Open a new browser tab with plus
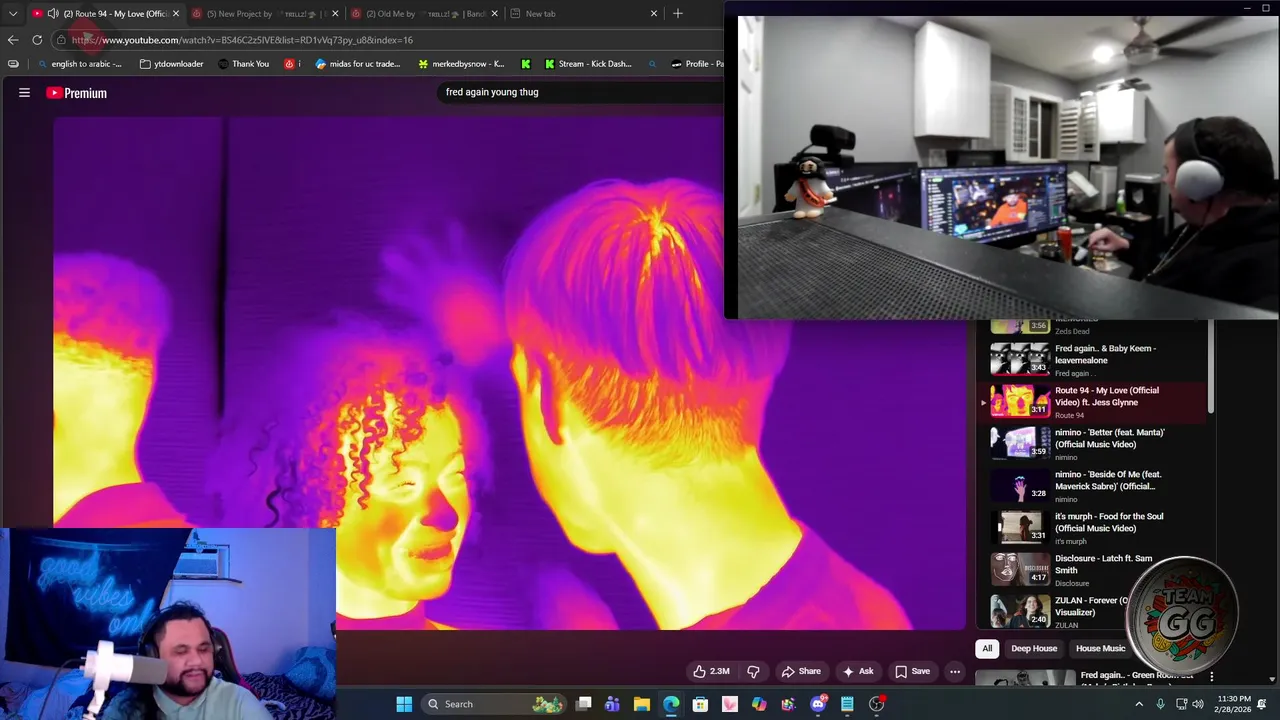Image resolution: width=1280 pixels, height=720 pixels. [x=678, y=14]
